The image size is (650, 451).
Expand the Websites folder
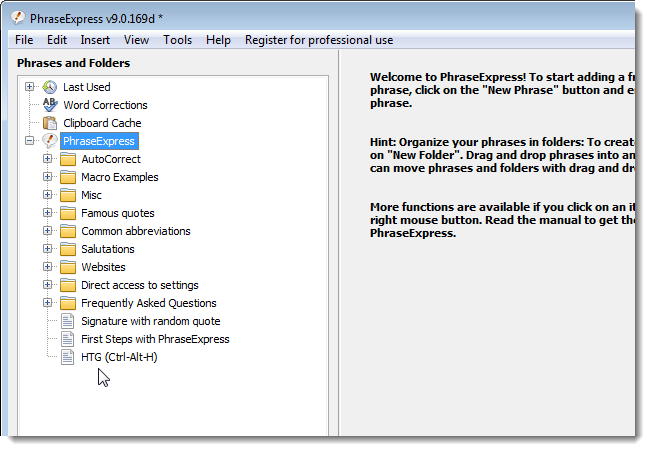[48, 267]
